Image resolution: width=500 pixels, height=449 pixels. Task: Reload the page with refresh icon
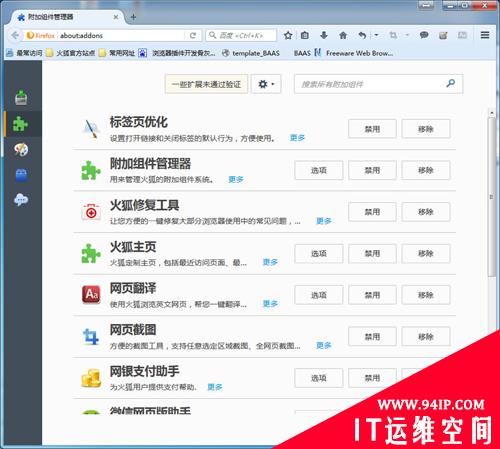[x=193, y=35]
